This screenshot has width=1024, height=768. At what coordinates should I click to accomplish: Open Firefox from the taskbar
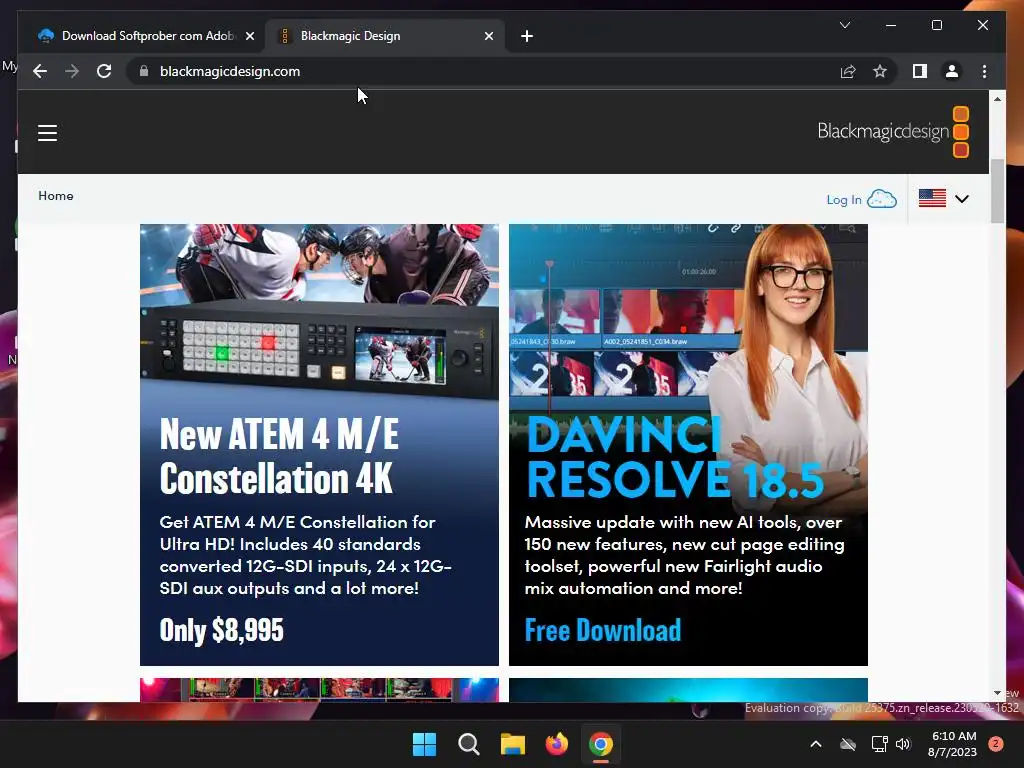click(x=556, y=744)
